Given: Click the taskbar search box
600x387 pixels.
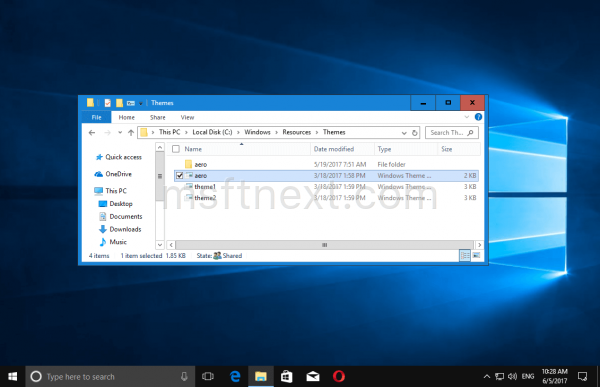Looking at the screenshot, I should click(110, 377).
